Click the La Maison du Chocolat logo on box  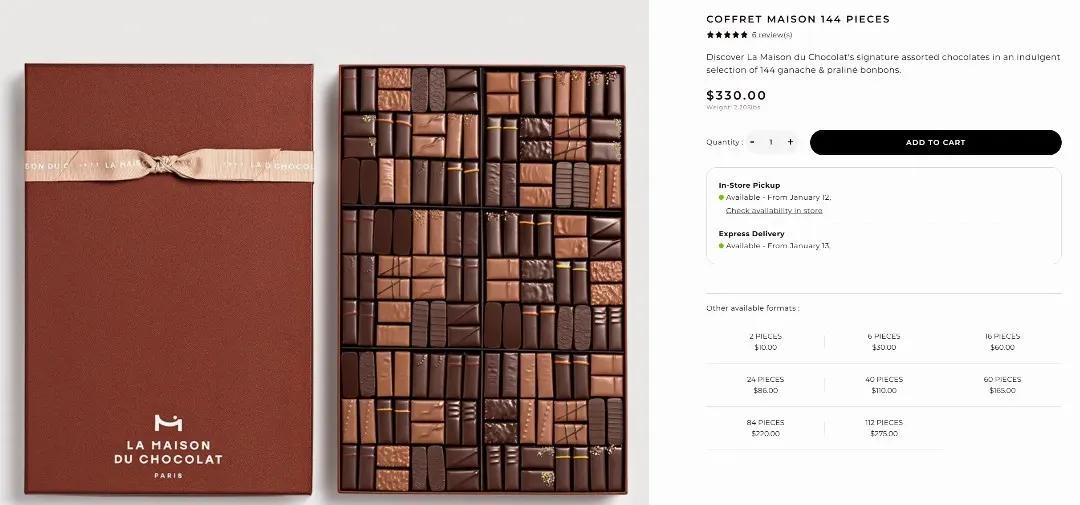(x=168, y=446)
